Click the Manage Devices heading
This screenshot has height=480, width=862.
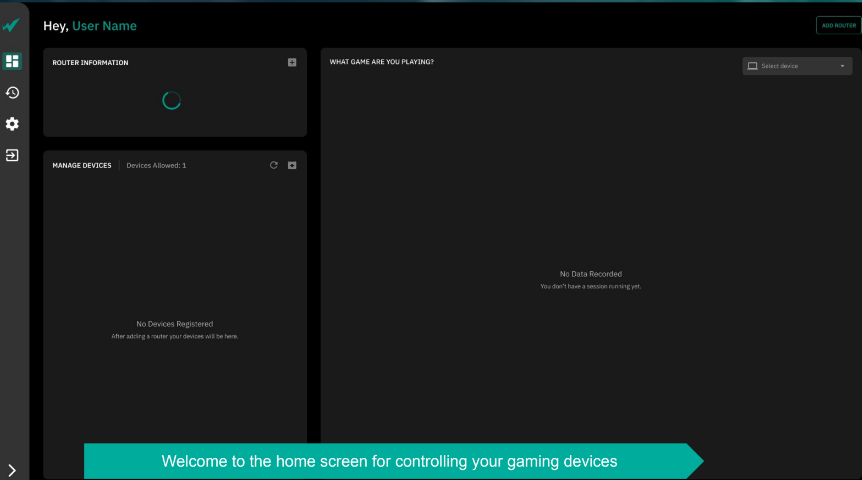[x=82, y=165]
